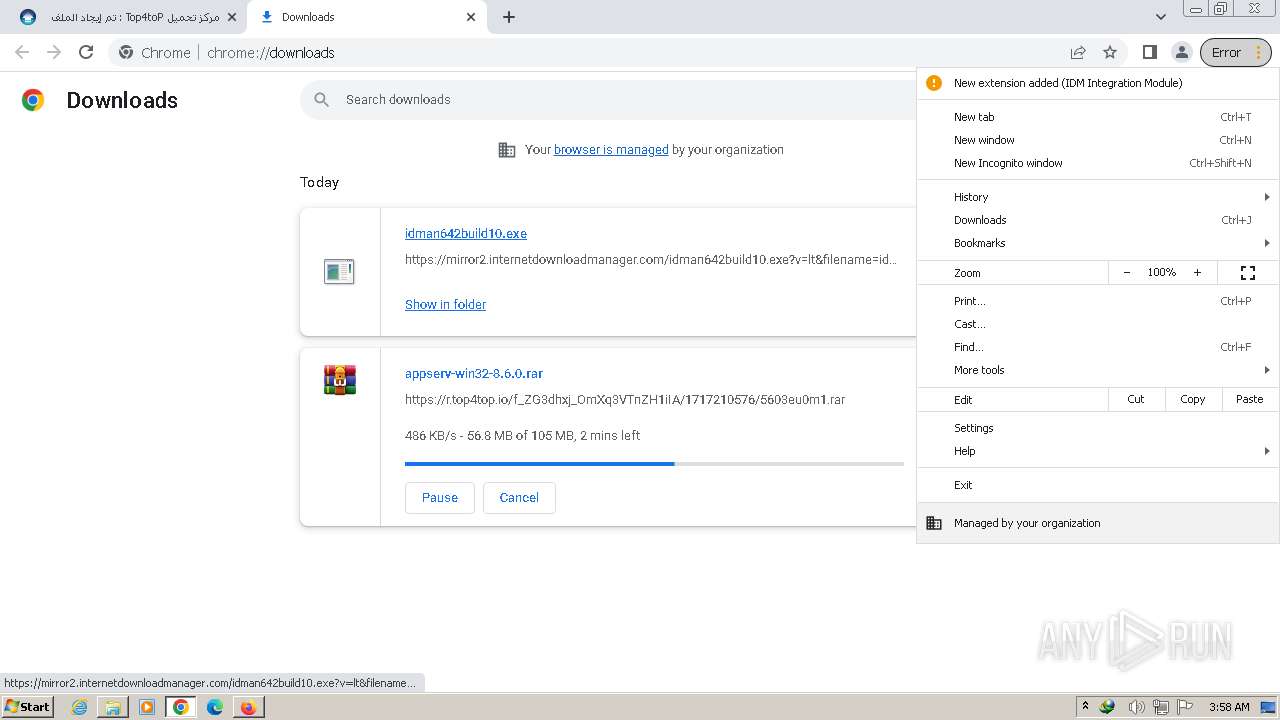Click the share page icon in address bar
The image size is (1280, 720).
[x=1078, y=52]
